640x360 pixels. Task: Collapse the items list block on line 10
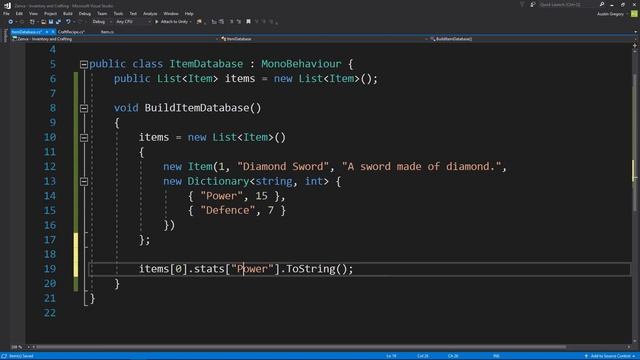[84, 138]
